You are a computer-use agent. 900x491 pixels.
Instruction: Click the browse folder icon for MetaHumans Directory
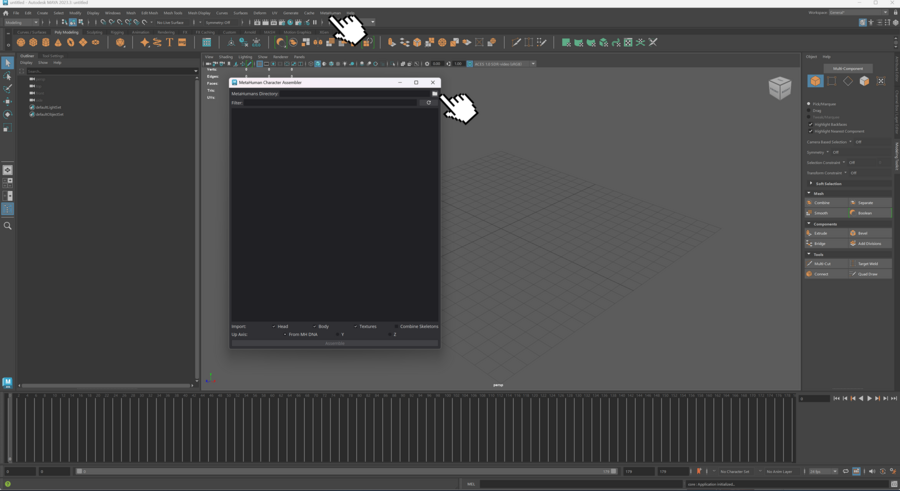(434, 94)
